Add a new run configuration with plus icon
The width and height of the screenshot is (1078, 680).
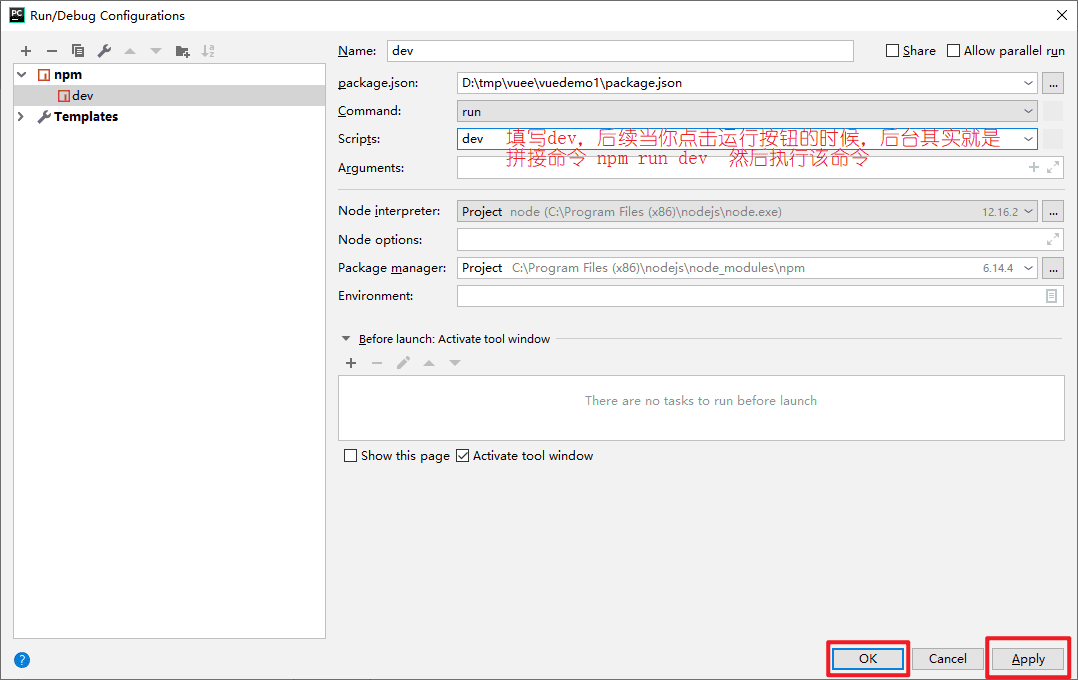click(x=26, y=51)
